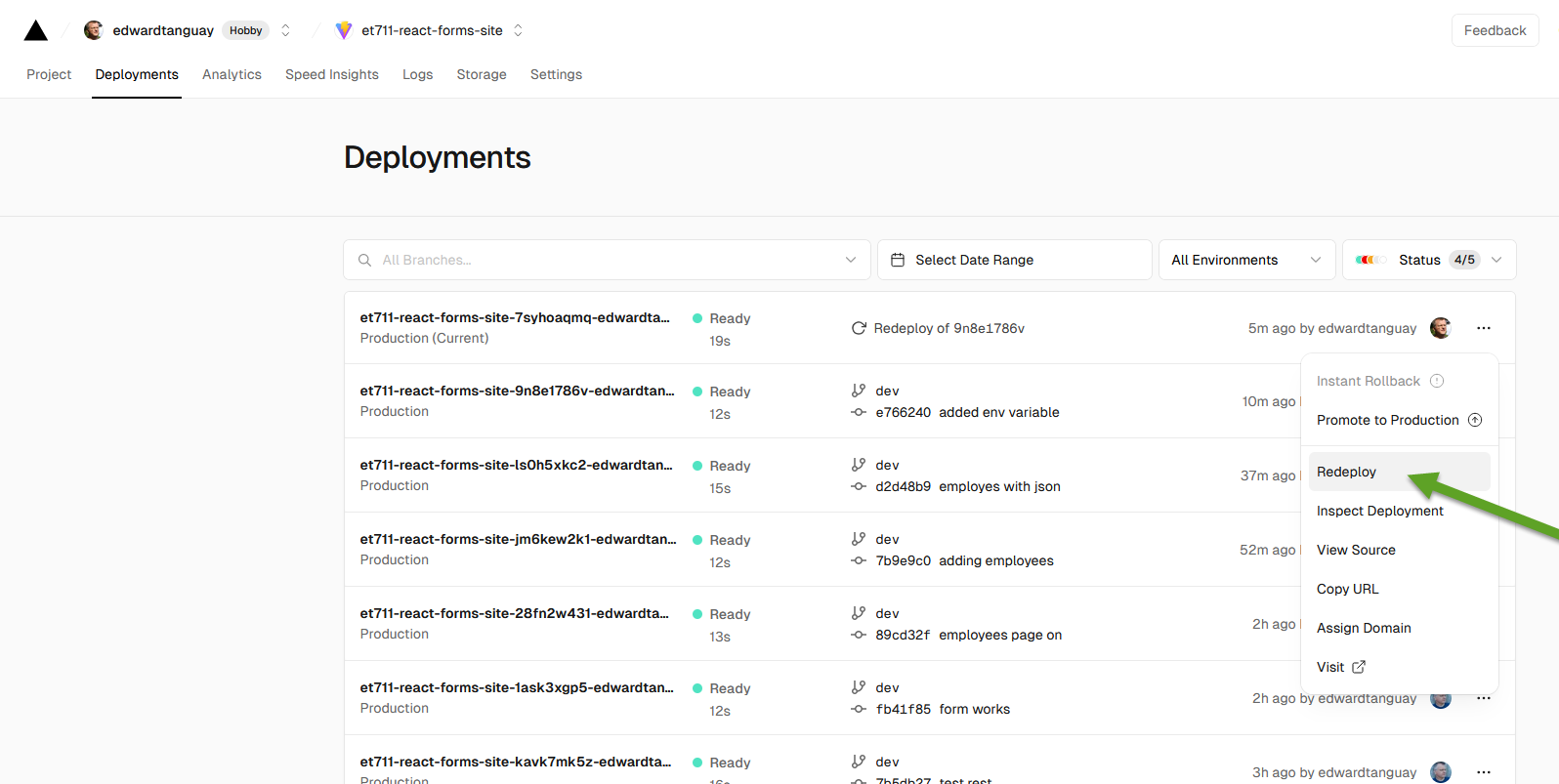1559x784 pixels.
Task: Click the branch icon in the 7b9e9c0 row
Action: [x=859, y=539]
